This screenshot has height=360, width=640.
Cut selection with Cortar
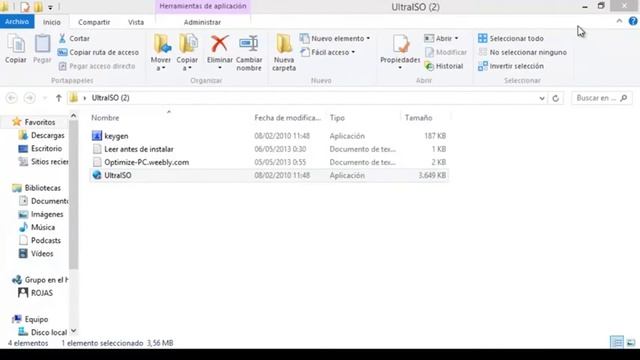(74, 38)
